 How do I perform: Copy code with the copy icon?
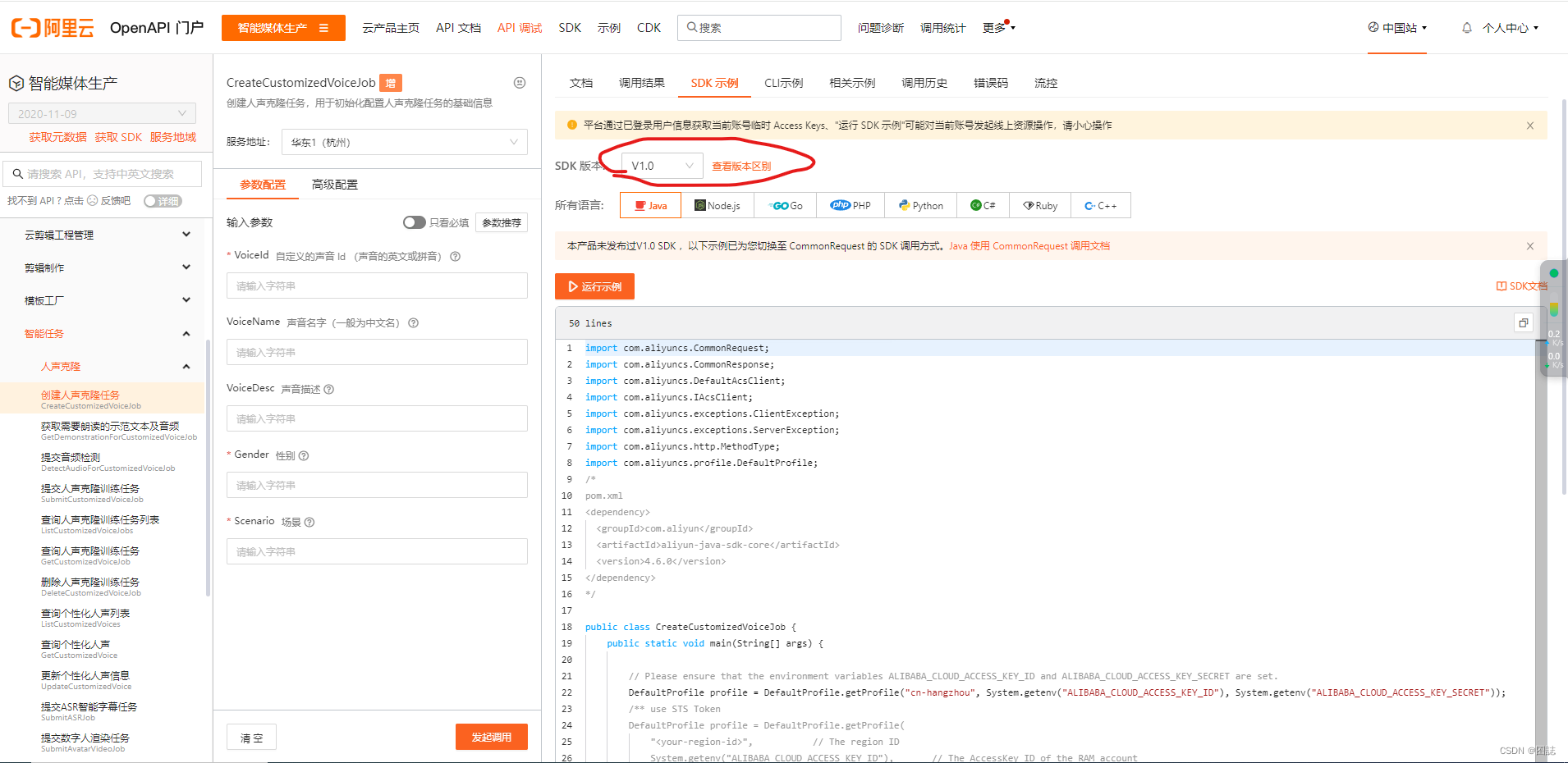1524,323
